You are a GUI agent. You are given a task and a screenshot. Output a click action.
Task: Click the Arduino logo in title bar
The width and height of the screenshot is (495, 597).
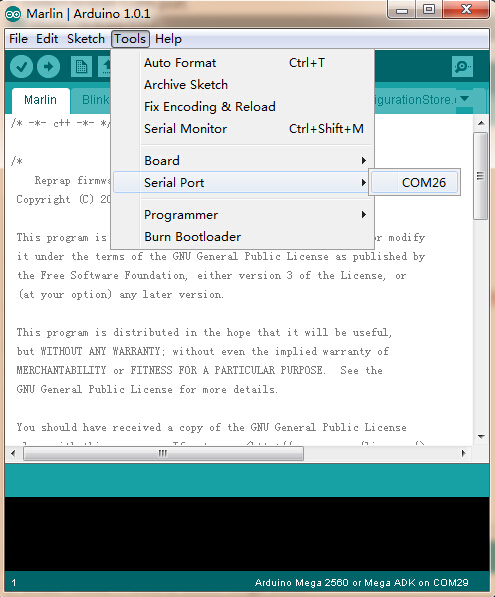[13, 14]
